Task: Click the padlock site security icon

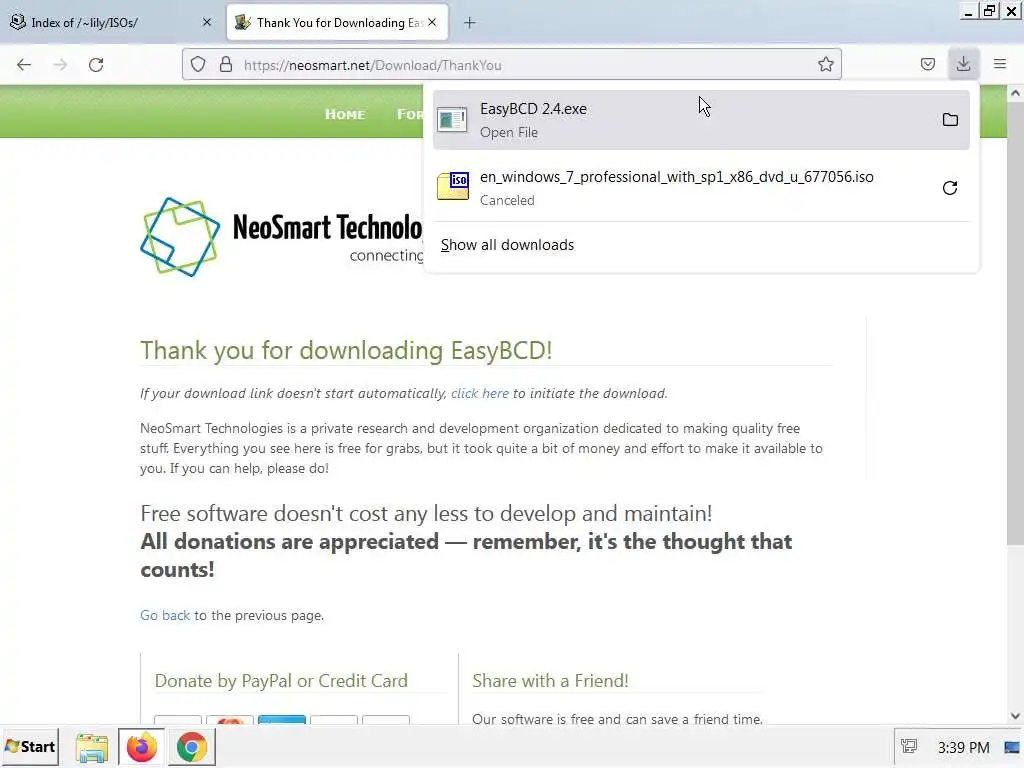Action: click(x=226, y=65)
